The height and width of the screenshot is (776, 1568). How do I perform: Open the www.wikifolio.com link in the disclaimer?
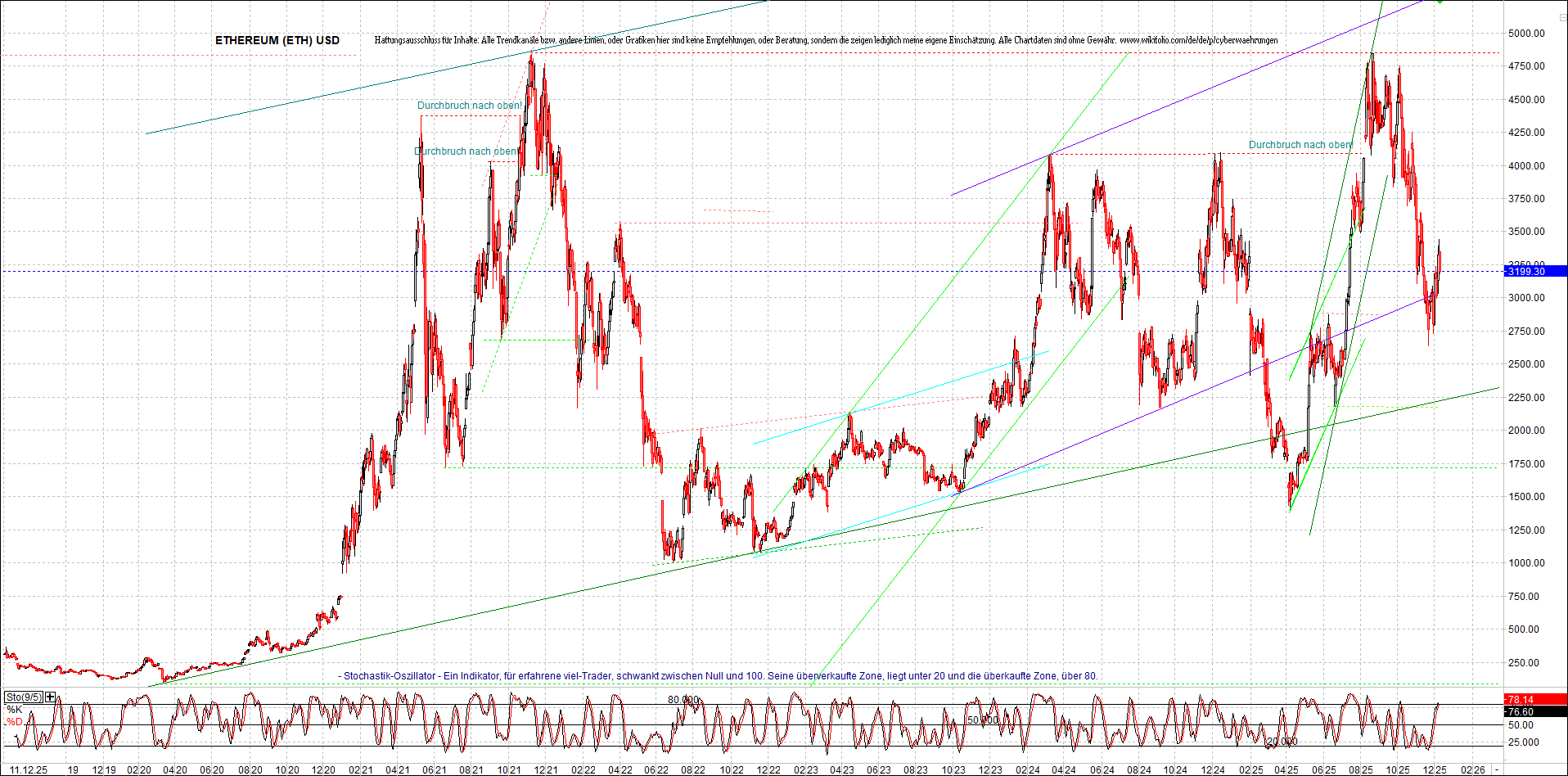1198,40
